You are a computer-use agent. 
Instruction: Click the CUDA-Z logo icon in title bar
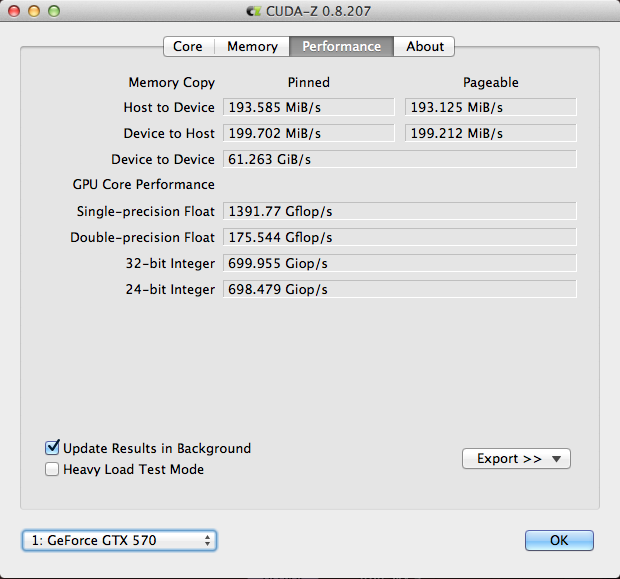tap(253, 11)
